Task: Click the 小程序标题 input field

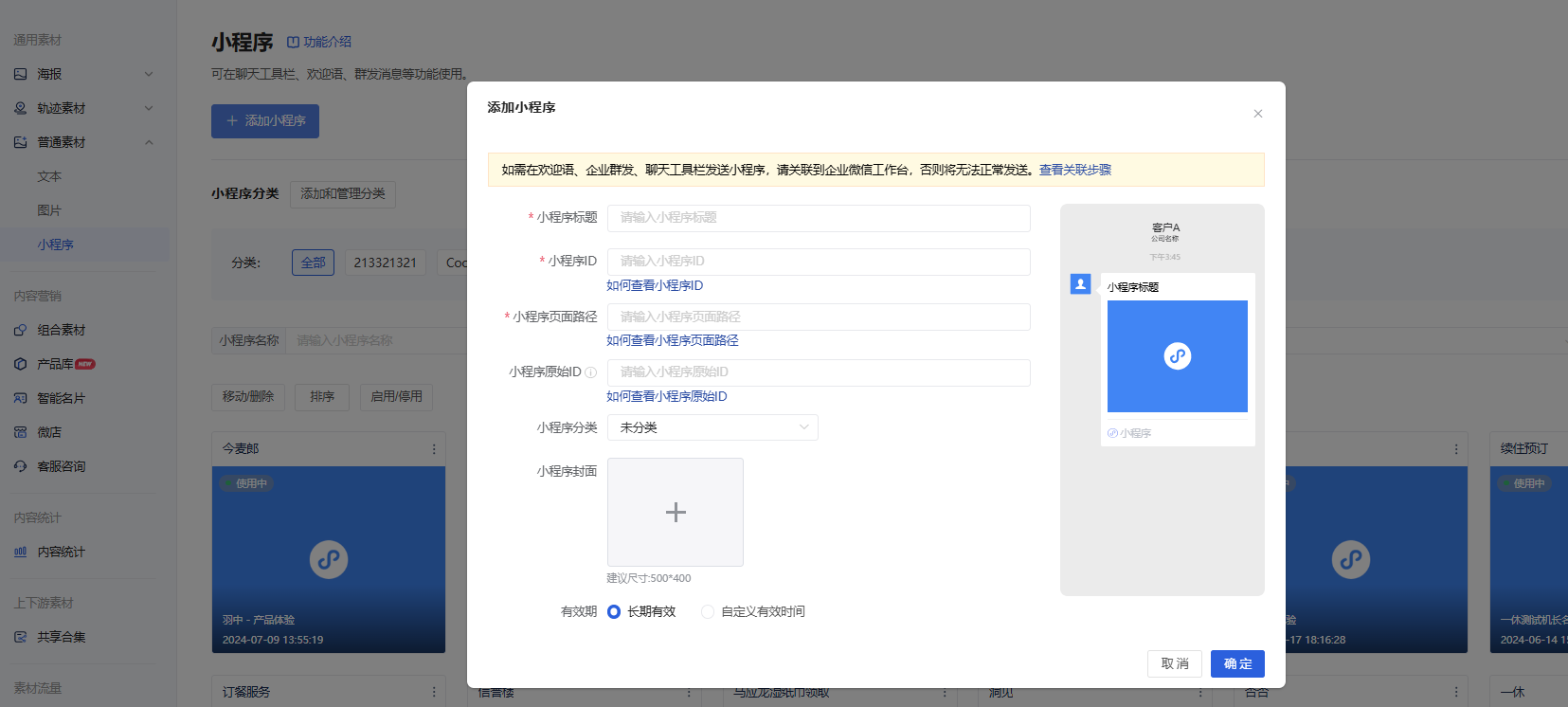Action: click(819, 218)
